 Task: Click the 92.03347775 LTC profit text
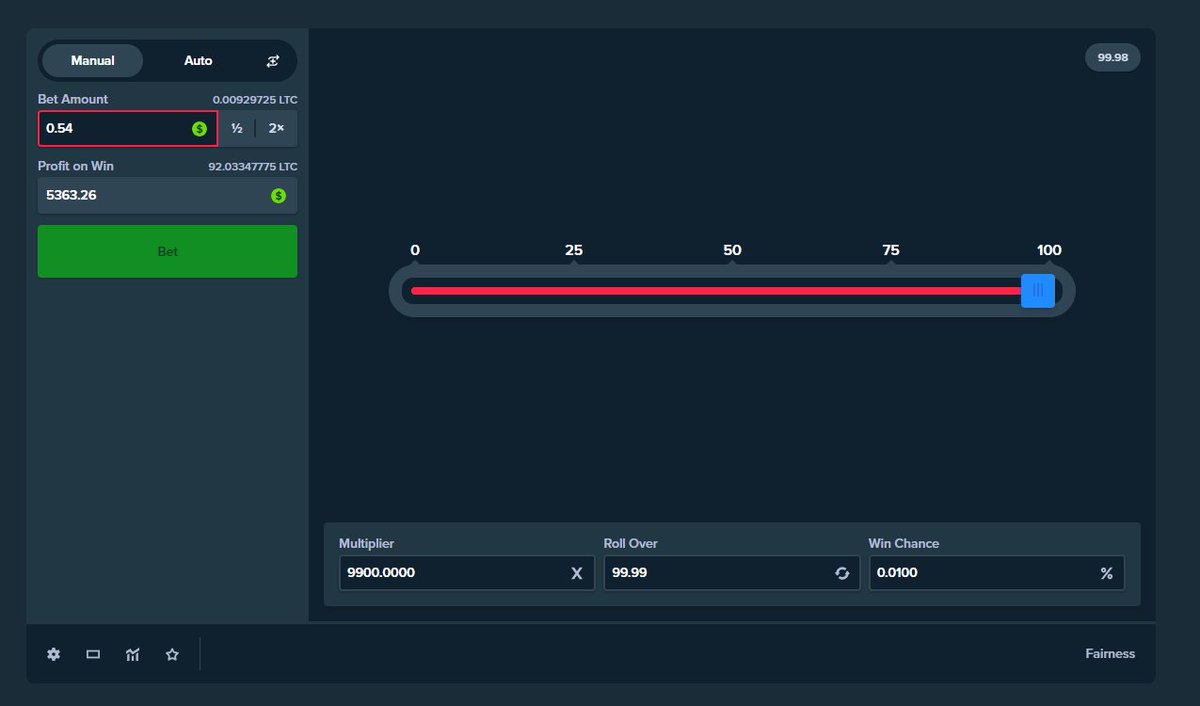(x=253, y=167)
